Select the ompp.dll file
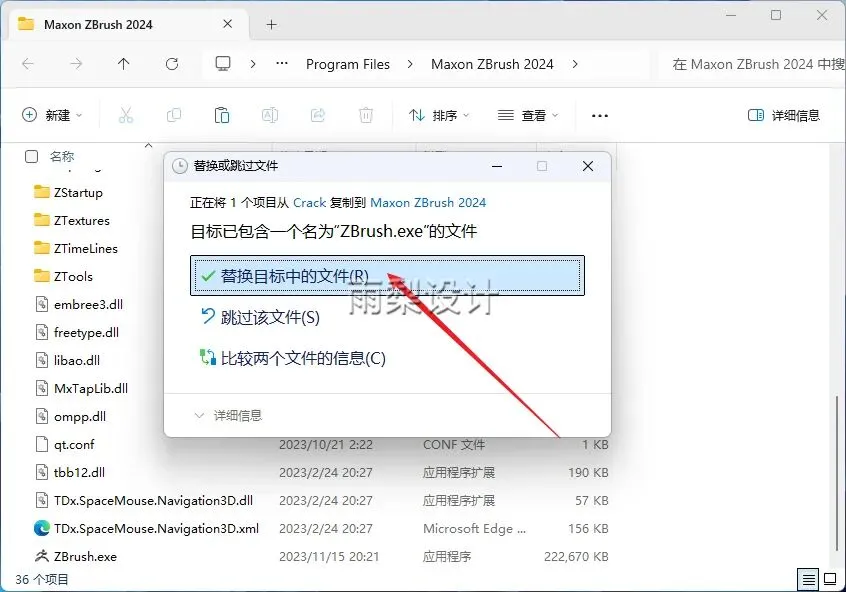The width and height of the screenshot is (846, 592). pyautogui.click(x=80, y=417)
